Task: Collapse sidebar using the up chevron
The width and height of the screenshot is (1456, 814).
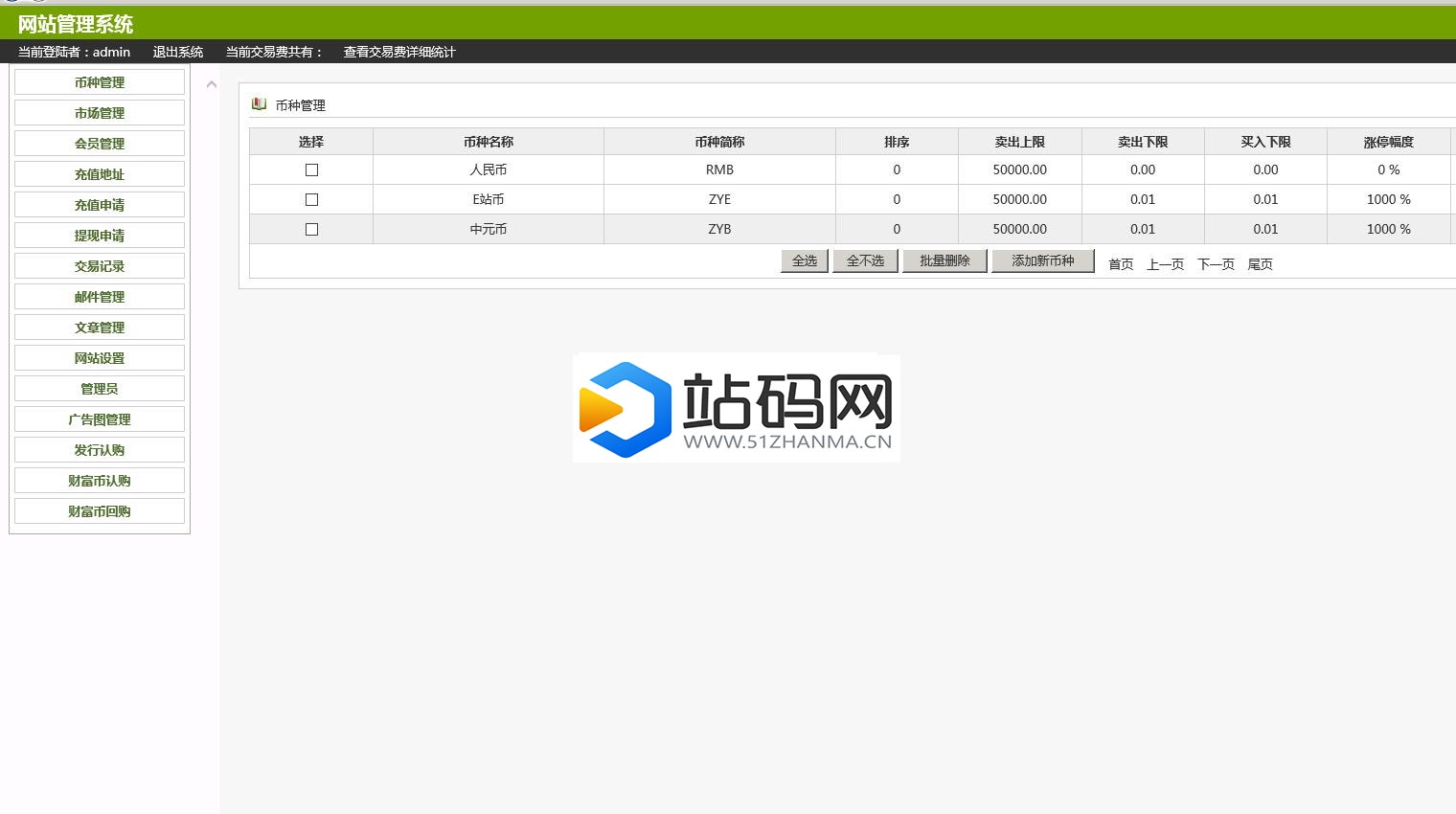Action: pos(212,85)
